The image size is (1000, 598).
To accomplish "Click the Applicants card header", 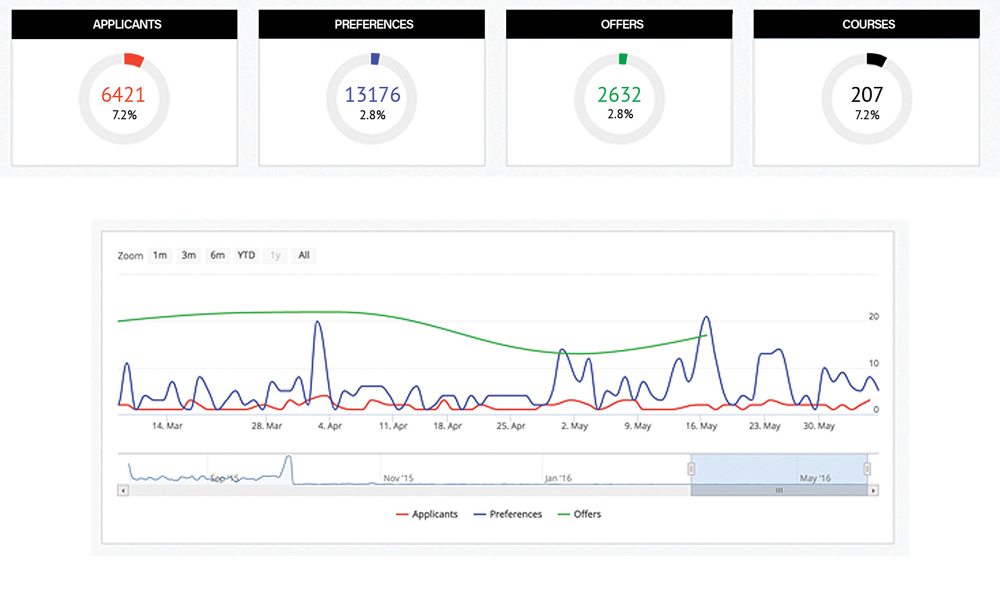I will 124,24.
